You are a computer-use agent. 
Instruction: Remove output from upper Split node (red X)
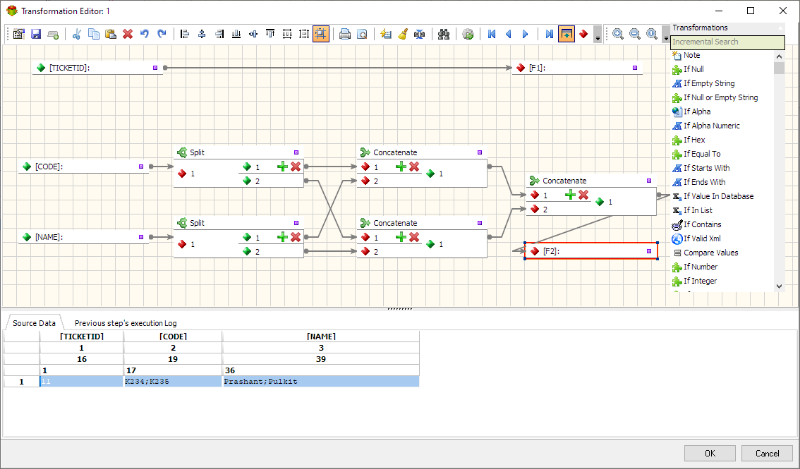pyautogui.click(x=295, y=166)
